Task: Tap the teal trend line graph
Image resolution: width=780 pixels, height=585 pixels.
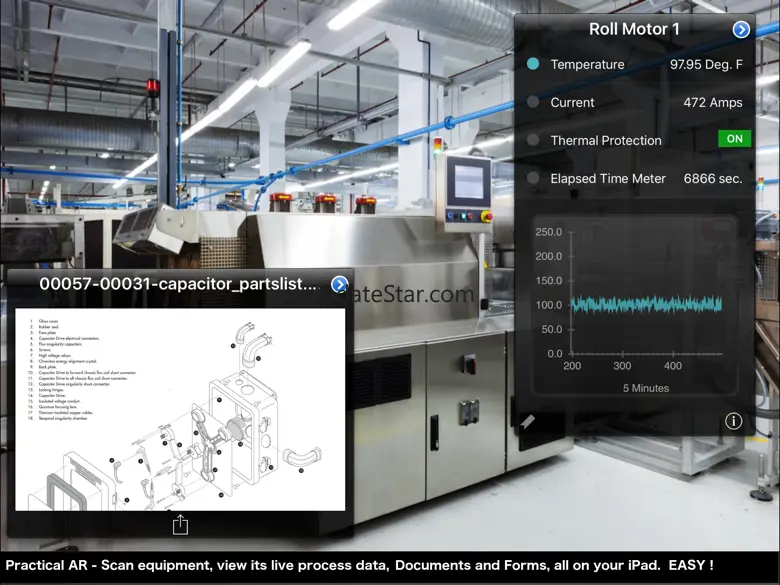Action: point(646,304)
